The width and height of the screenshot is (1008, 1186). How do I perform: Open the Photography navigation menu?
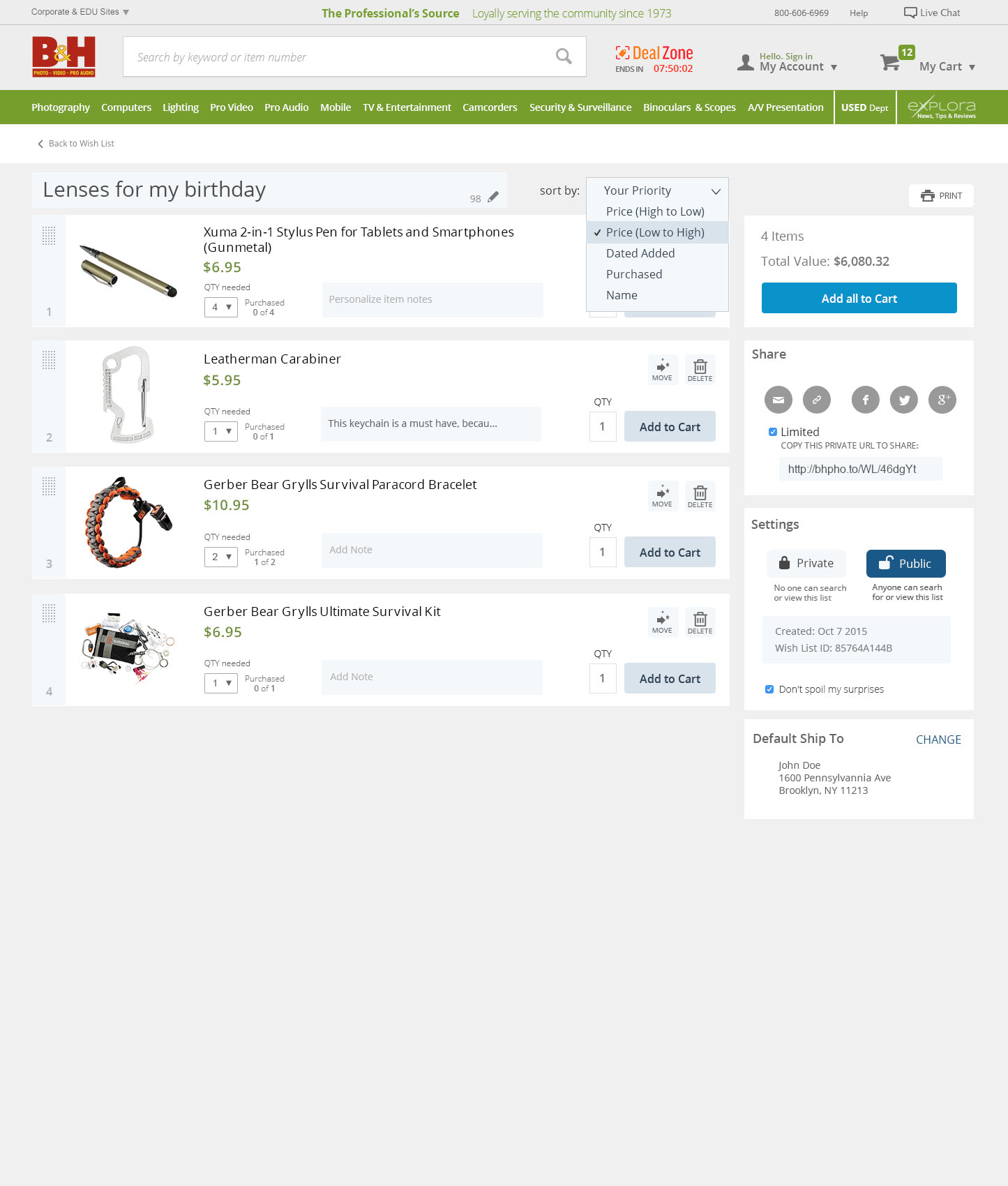click(x=61, y=107)
